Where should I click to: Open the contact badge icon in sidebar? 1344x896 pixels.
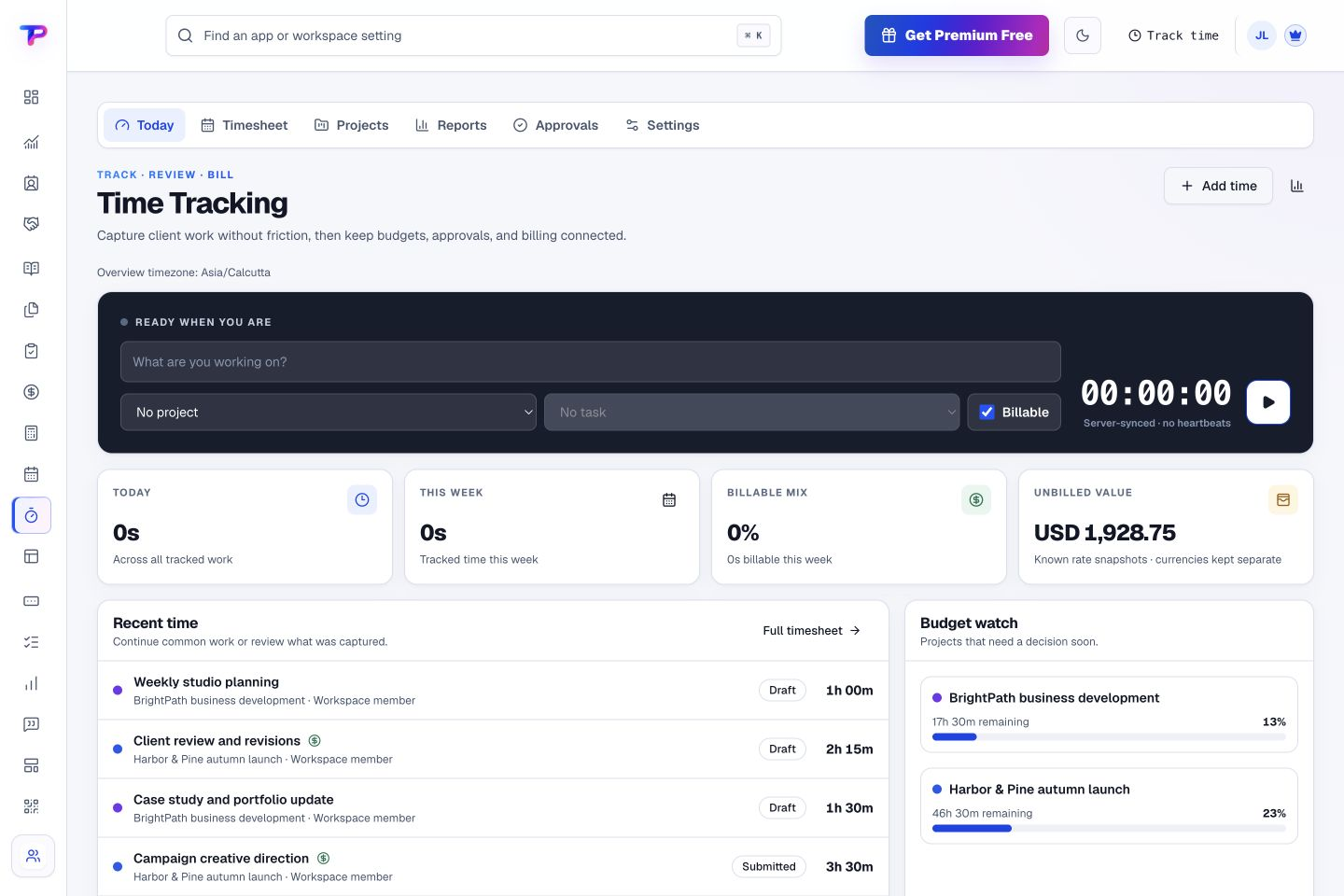(31, 183)
